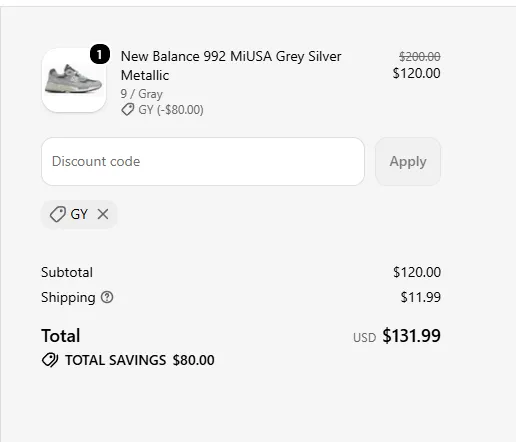Click the Apply discount button

tap(408, 161)
